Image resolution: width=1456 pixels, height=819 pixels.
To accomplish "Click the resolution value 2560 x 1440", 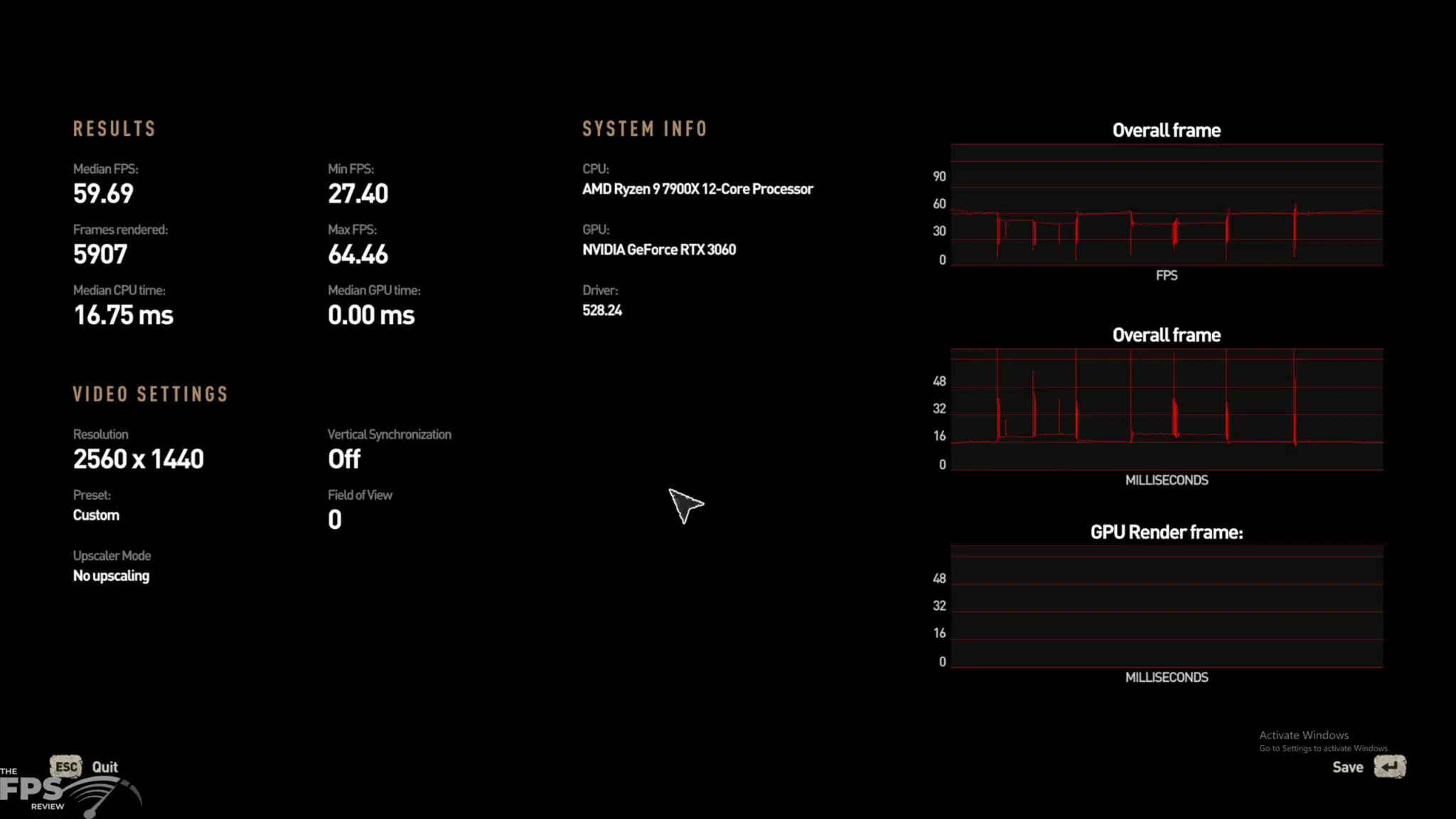I will click(139, 459).
